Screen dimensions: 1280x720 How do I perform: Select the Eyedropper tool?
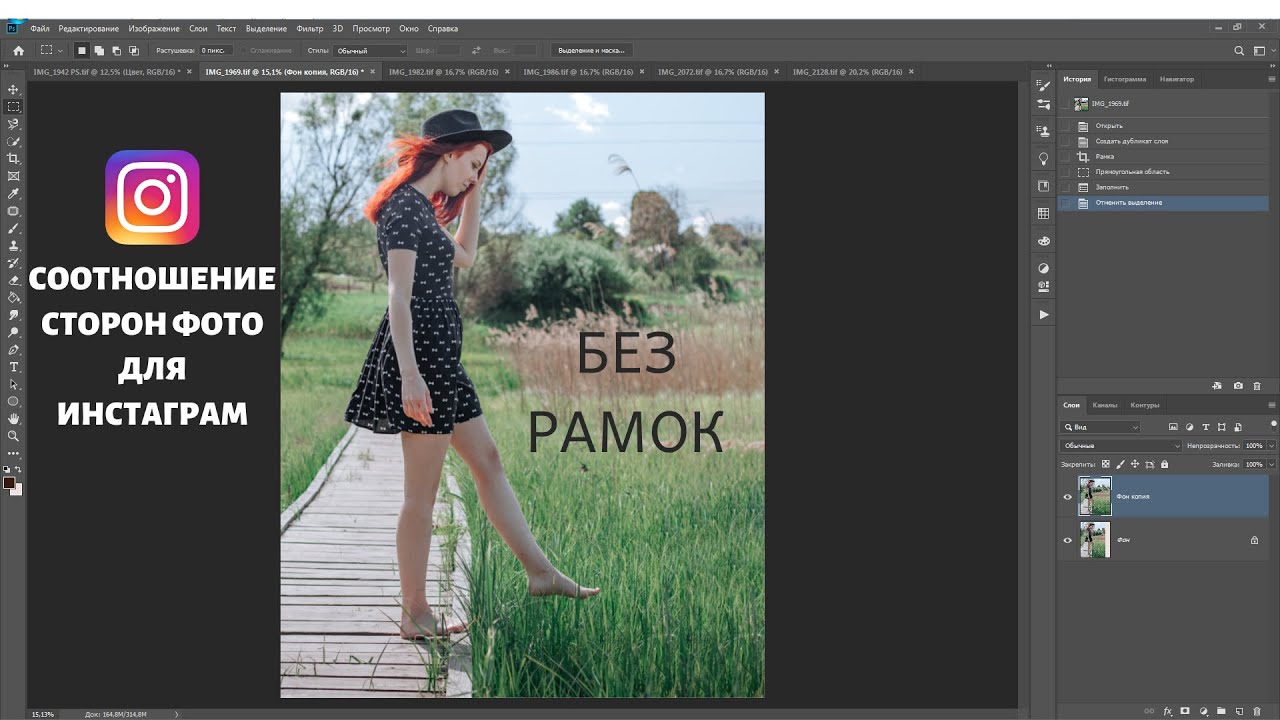13,193
